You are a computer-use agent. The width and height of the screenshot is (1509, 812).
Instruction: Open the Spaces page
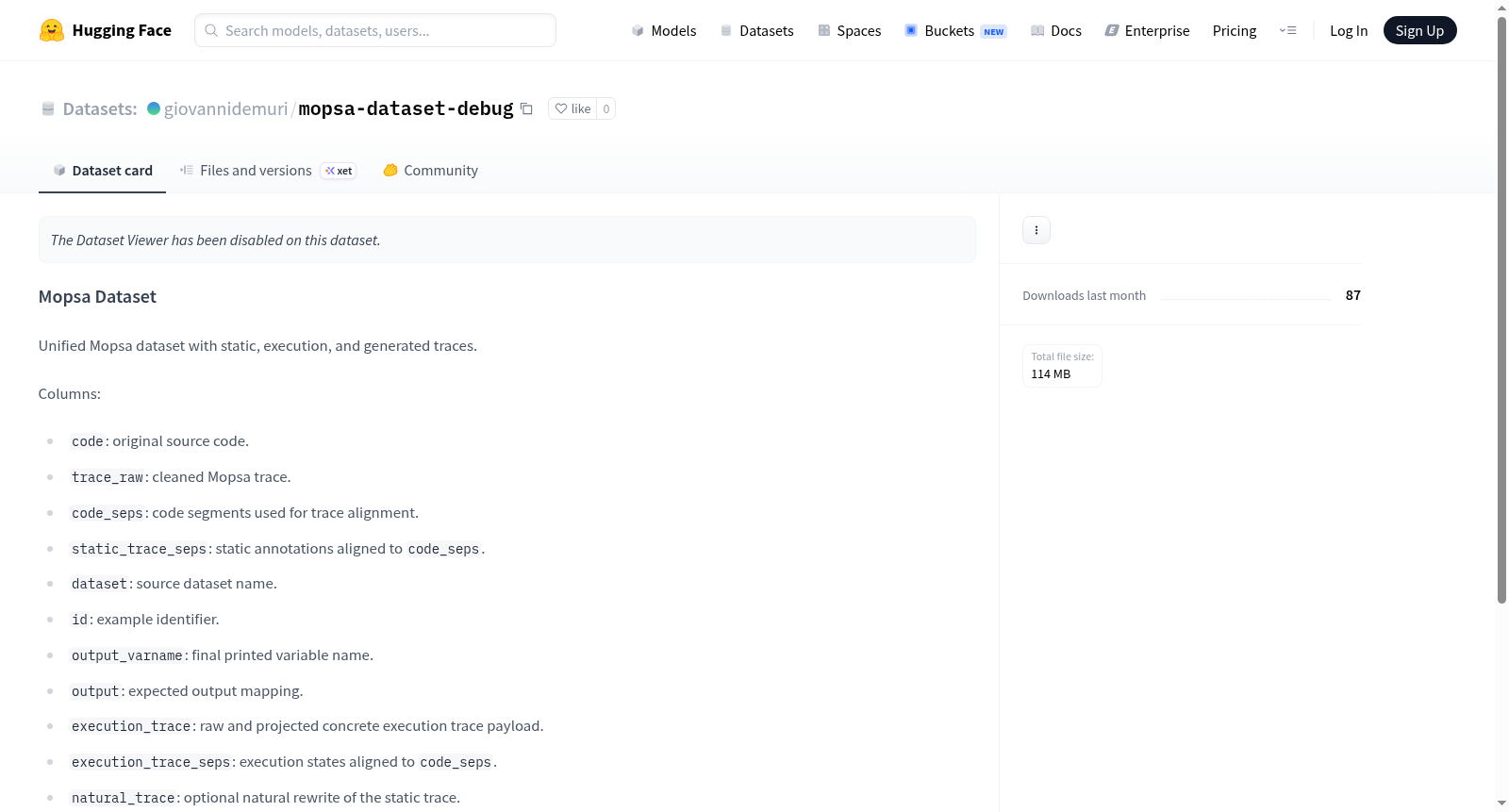pos(850,30)
